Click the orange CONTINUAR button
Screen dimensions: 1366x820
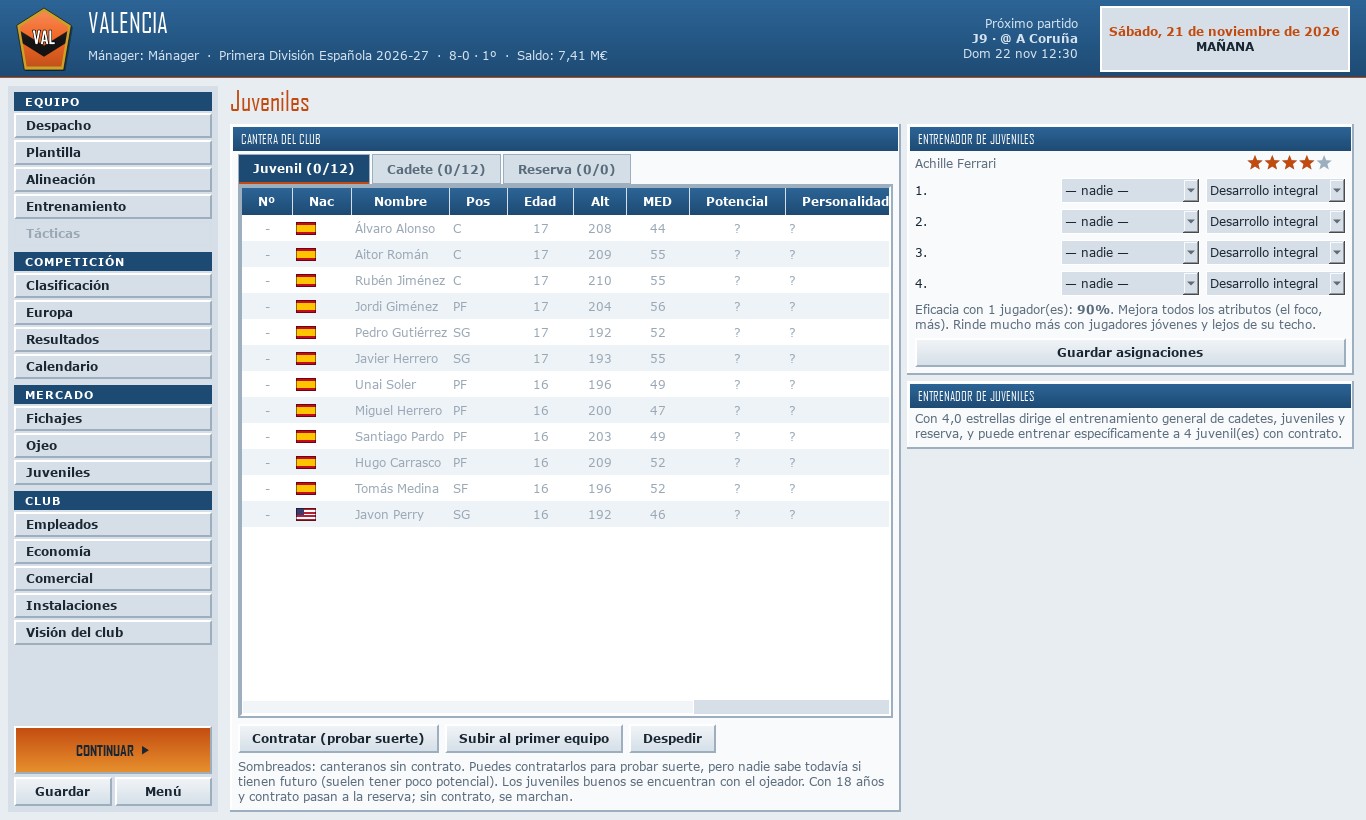[113, 750]
